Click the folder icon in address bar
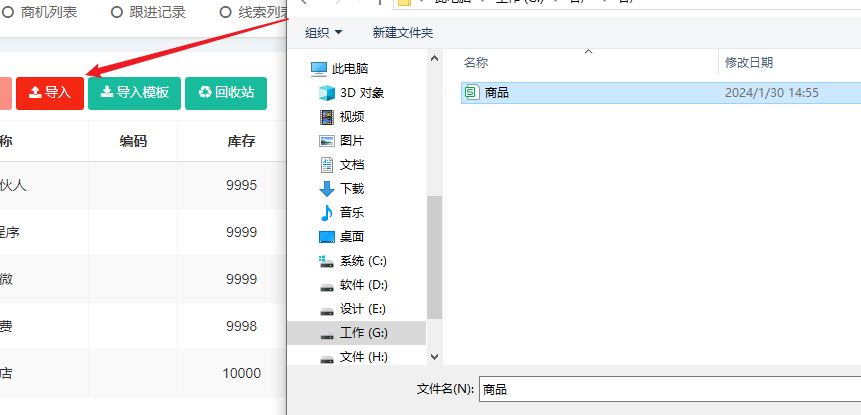The height and width of the screenshot is (415, 861). (x=405, y=2)
